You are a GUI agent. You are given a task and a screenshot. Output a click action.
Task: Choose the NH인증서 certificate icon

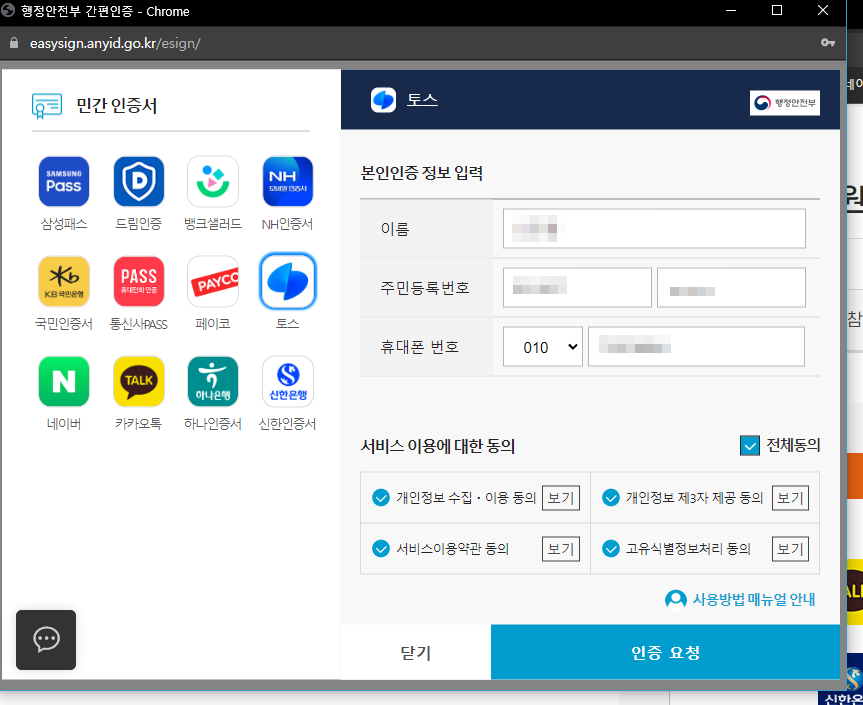tap(288, 181)
